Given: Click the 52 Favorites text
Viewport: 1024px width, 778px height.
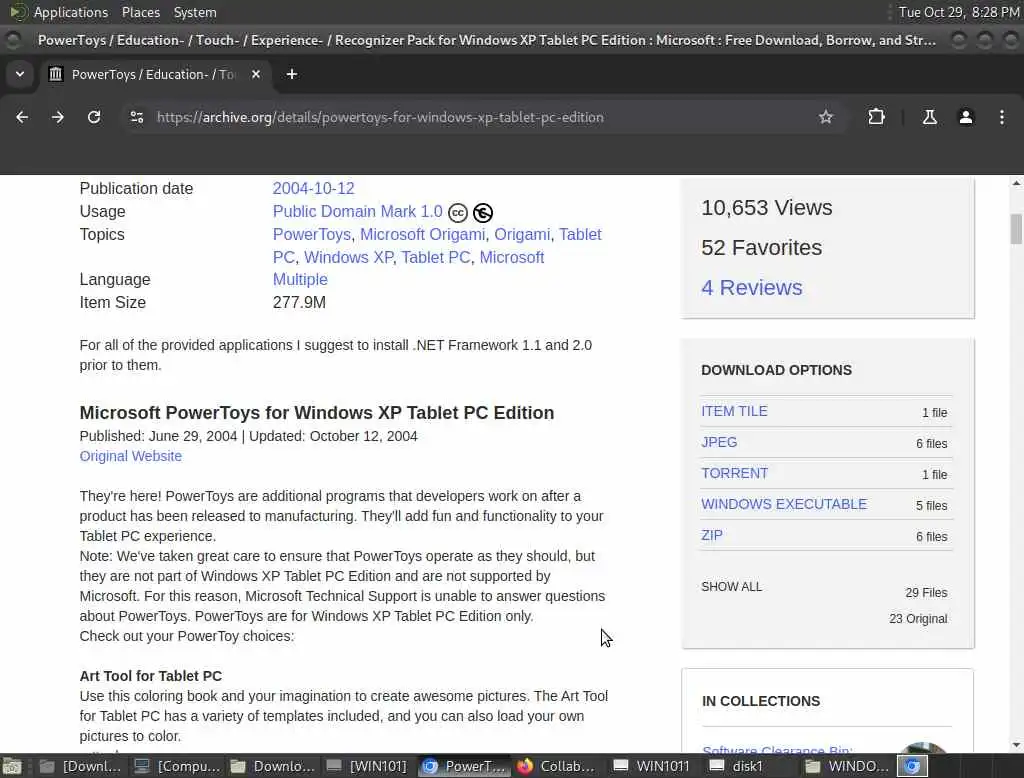Looking at the screenshot, I should (x=761, y=248).
